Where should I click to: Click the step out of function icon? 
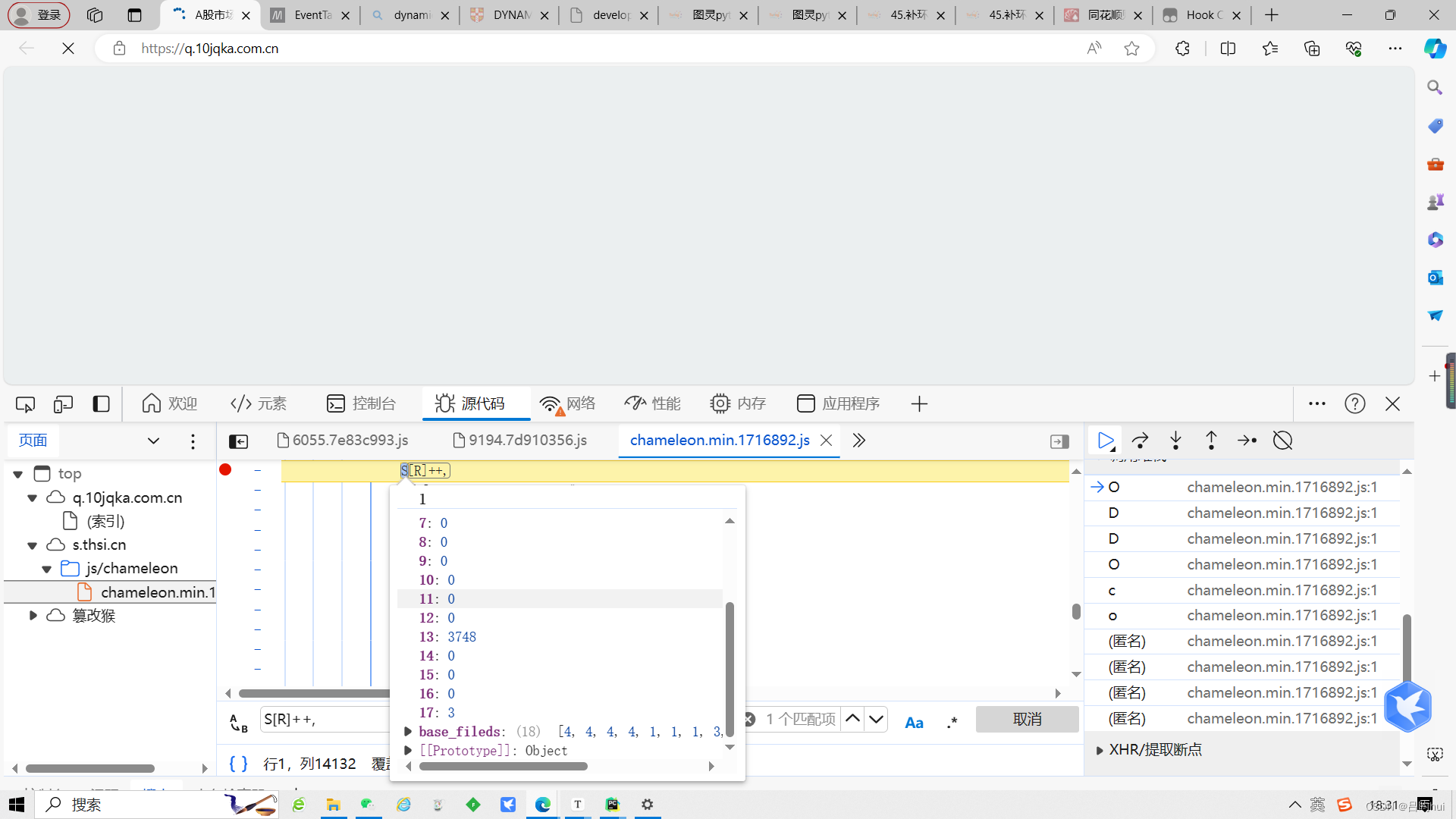[1211, 441]
